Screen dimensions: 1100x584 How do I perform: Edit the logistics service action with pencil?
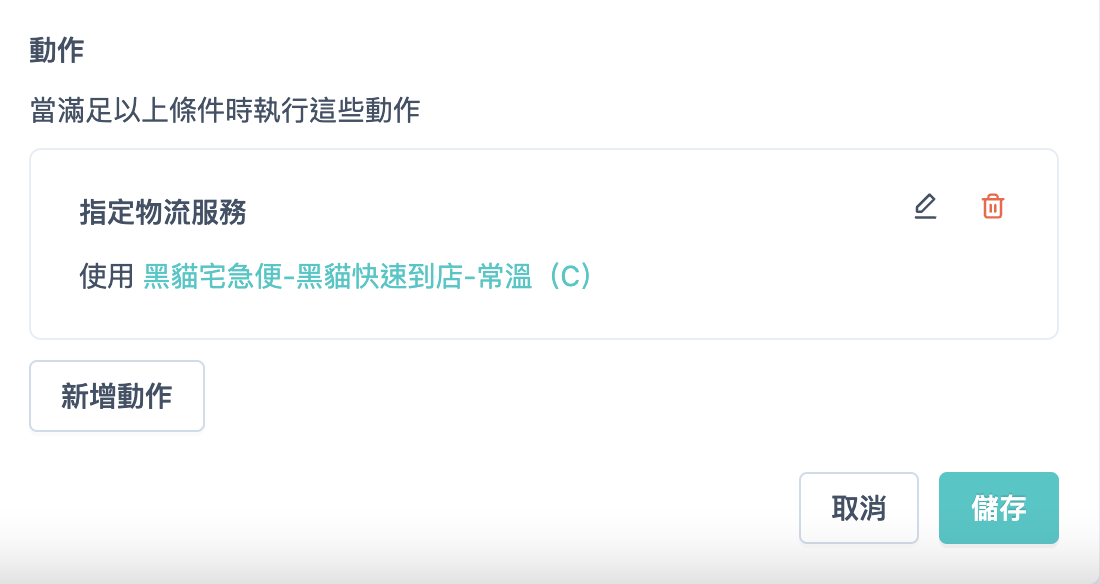925,207
